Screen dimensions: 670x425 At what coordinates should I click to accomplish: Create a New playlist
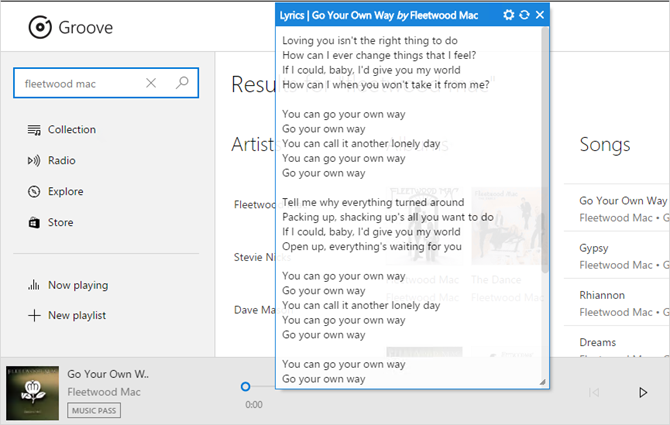pos(76,316)
